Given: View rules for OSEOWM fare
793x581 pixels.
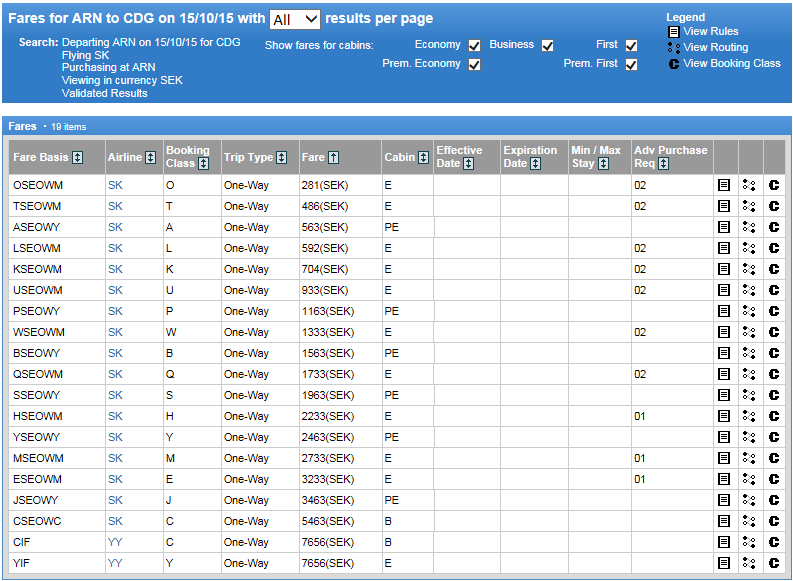Looking at the screenshot, I should [724, 185].
